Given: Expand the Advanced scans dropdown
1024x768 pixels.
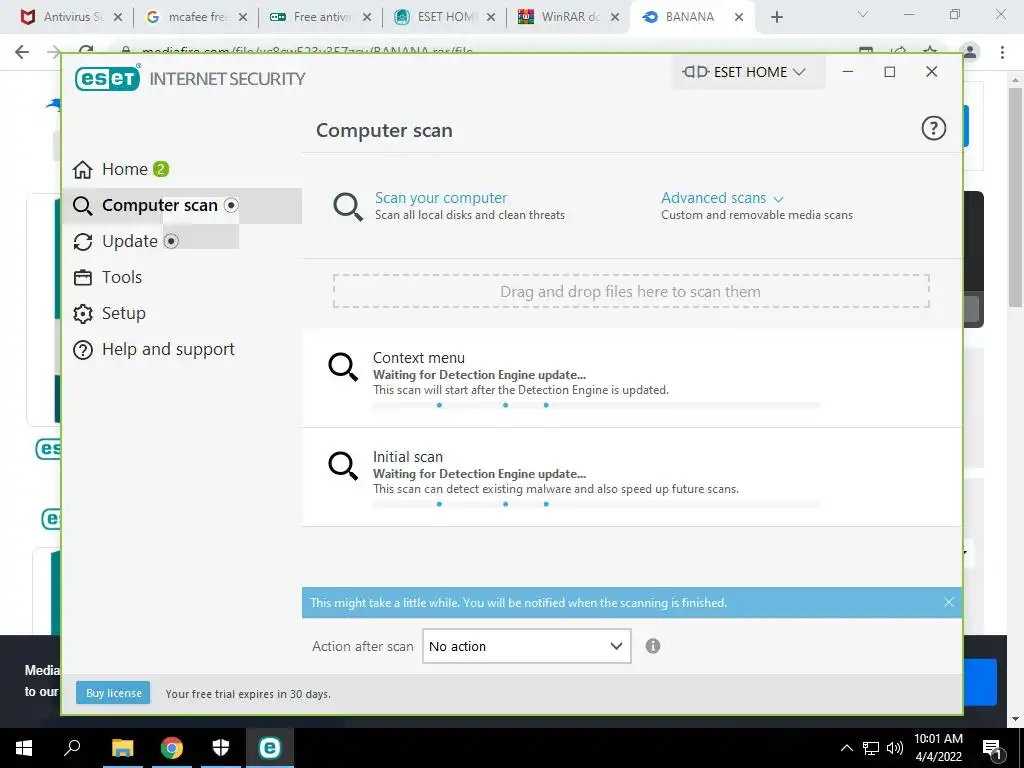Looking at the screenshot, I should pos(722,198).
